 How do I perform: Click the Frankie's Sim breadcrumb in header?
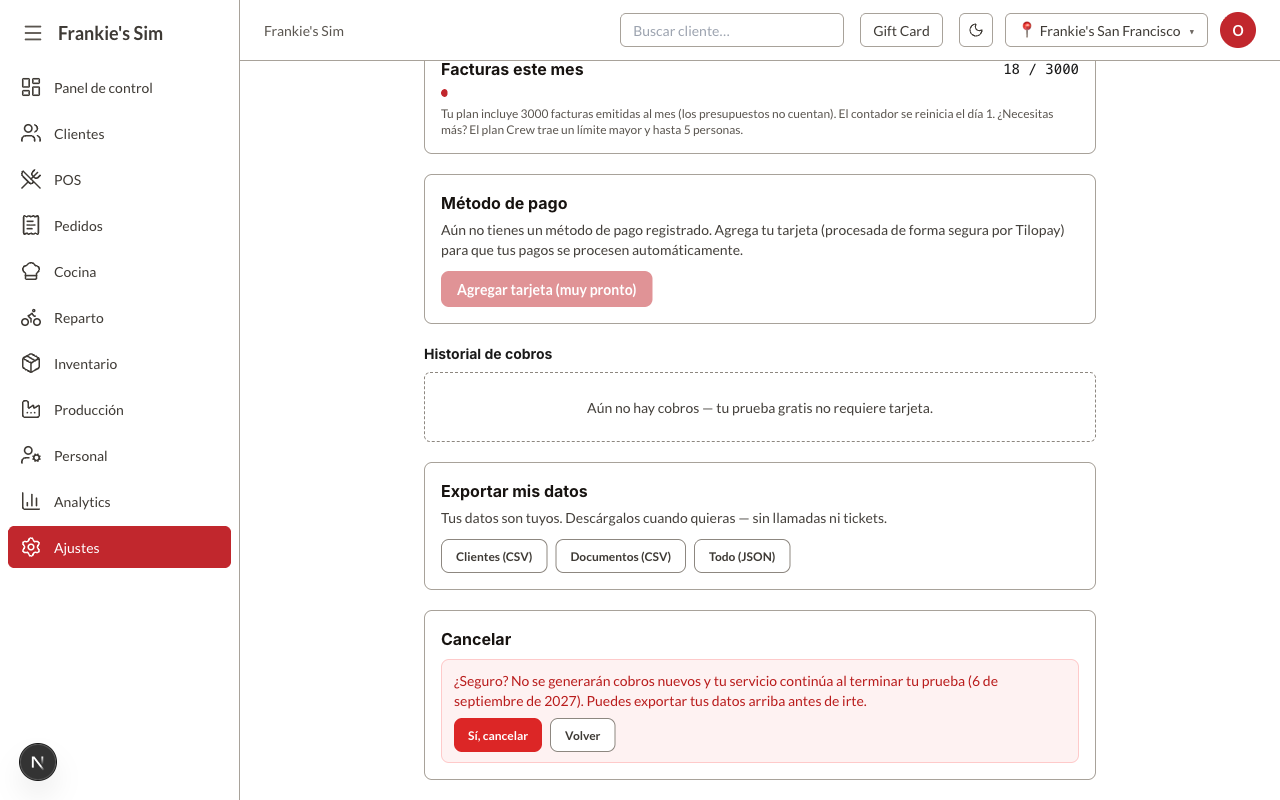(304, 31)
